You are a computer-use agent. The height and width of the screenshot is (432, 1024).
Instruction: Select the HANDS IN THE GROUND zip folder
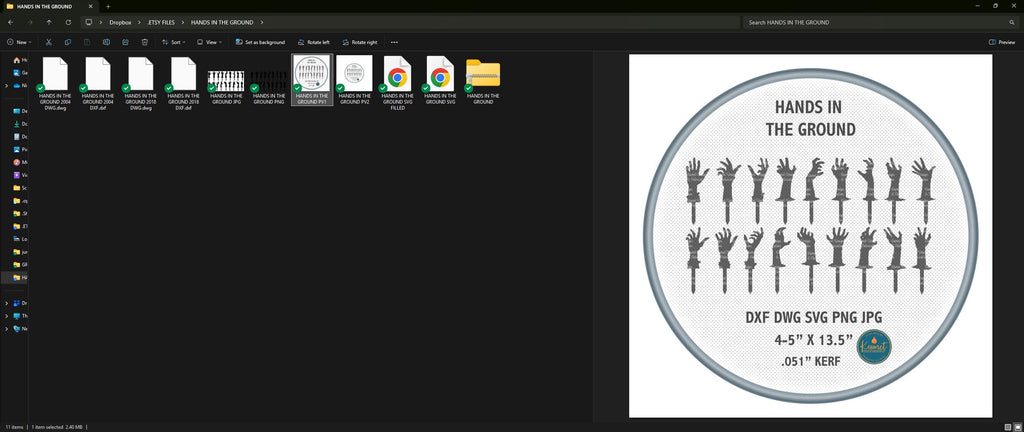coord(483,80)
